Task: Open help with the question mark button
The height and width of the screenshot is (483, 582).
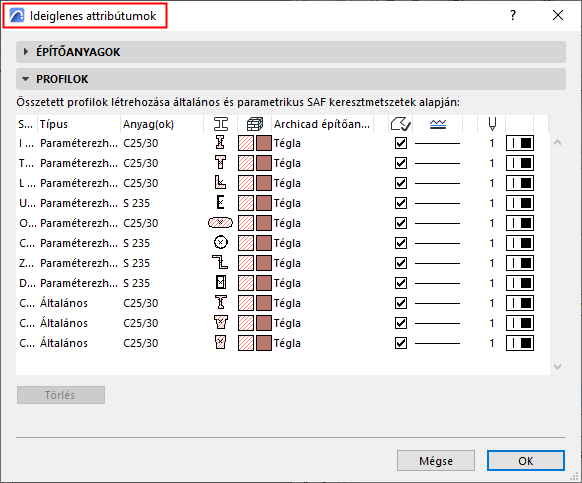Action: tap(513, 16)
